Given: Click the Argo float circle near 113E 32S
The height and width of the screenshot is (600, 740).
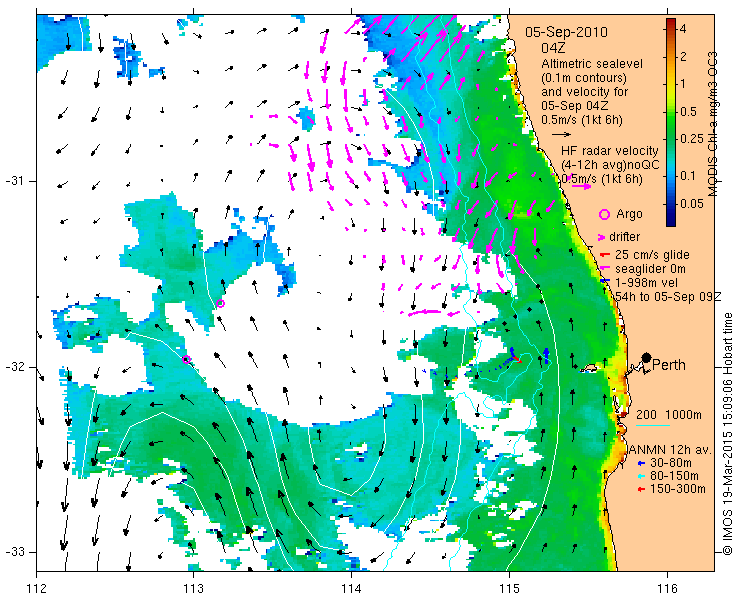Looking at the screenshot, I should (186, 360).
